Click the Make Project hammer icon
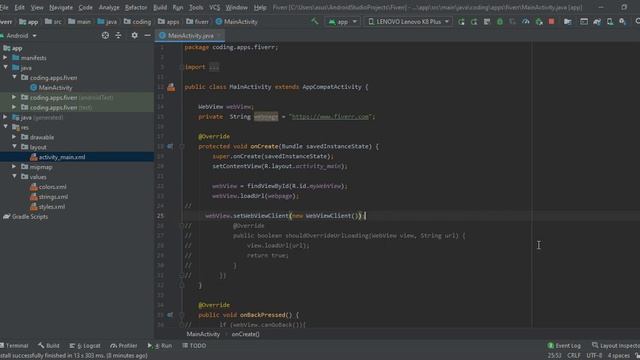 [315, 21]
